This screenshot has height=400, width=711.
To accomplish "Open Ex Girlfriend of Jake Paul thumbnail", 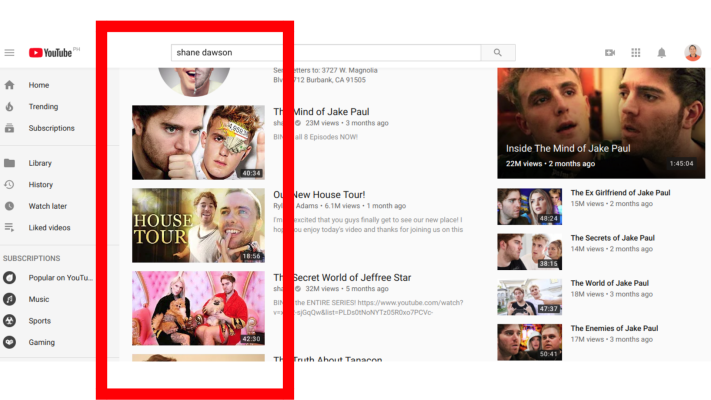I will 529,207.
